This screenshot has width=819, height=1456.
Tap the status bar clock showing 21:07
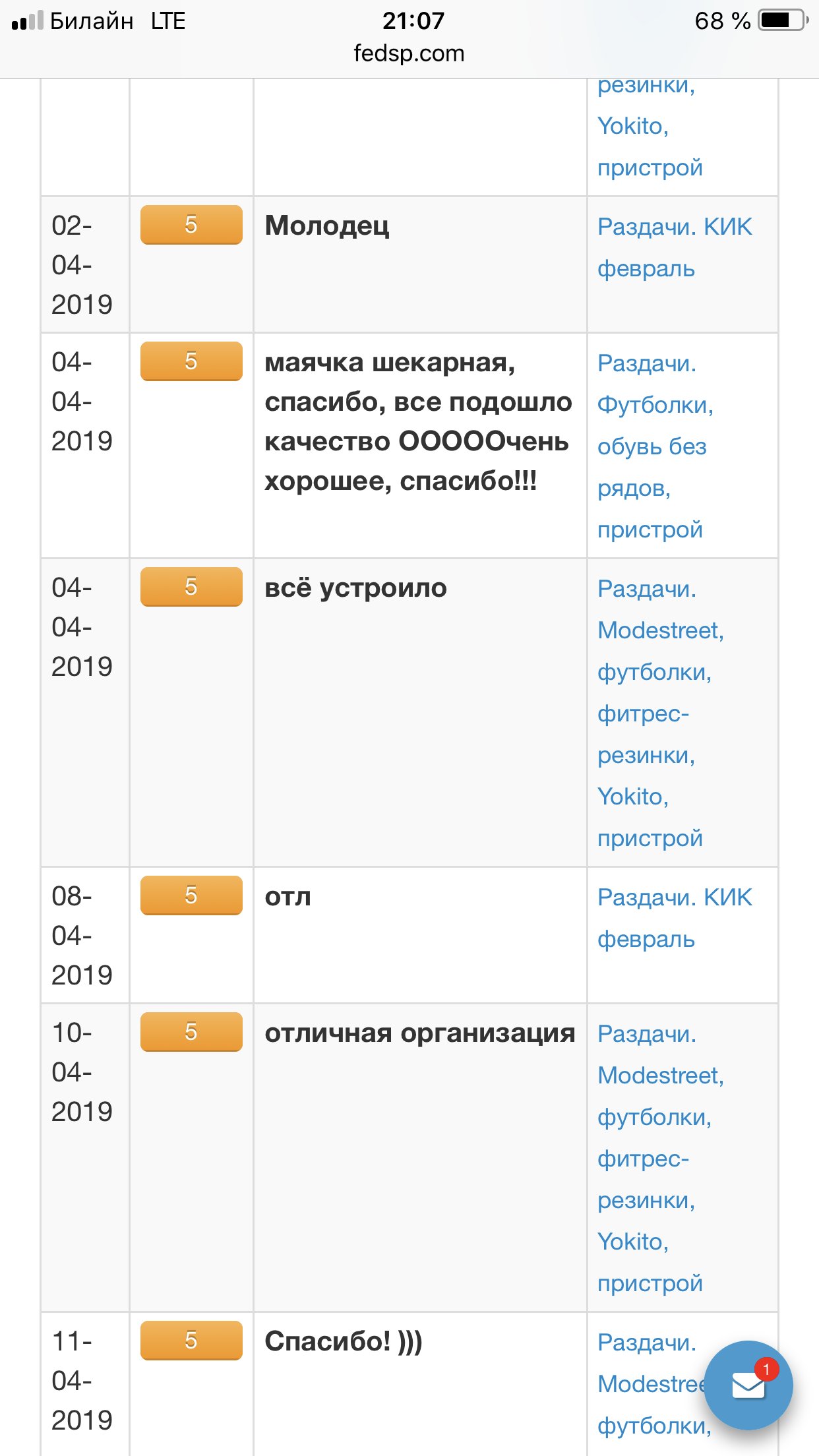pyautogui.click(x=413, y=20)
